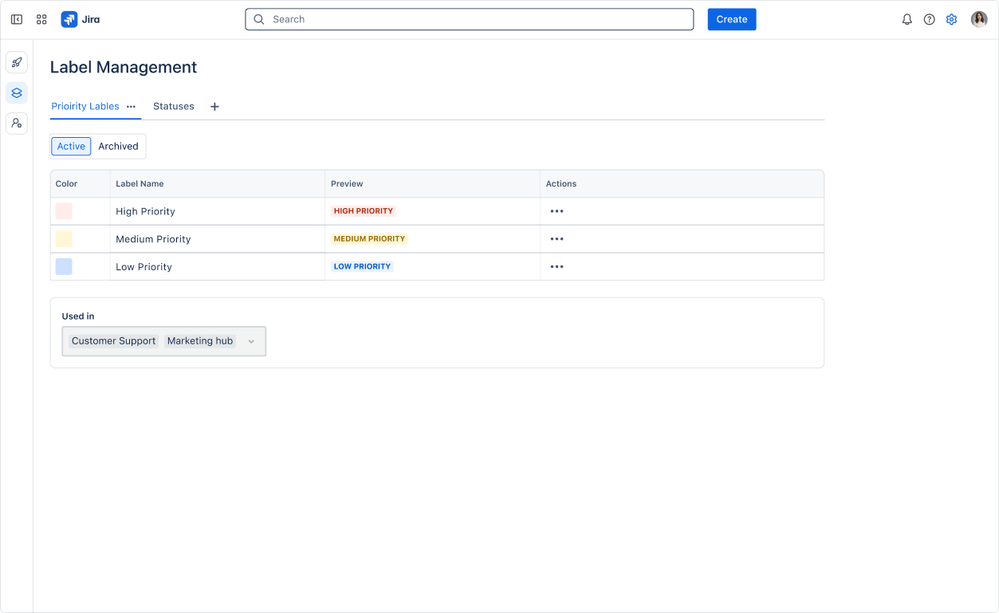Open the Prioirity Lables tab
The image size is (999, 613).
85,106
